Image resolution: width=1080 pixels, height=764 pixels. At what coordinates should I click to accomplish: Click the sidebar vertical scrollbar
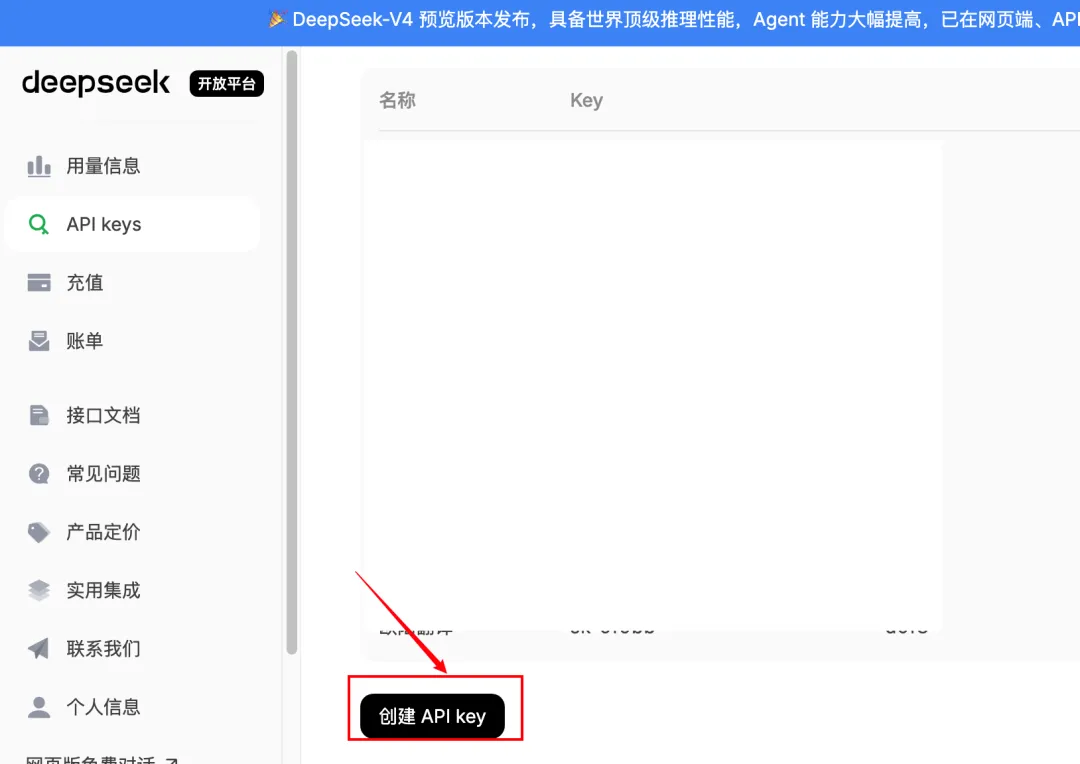[292, 351]
